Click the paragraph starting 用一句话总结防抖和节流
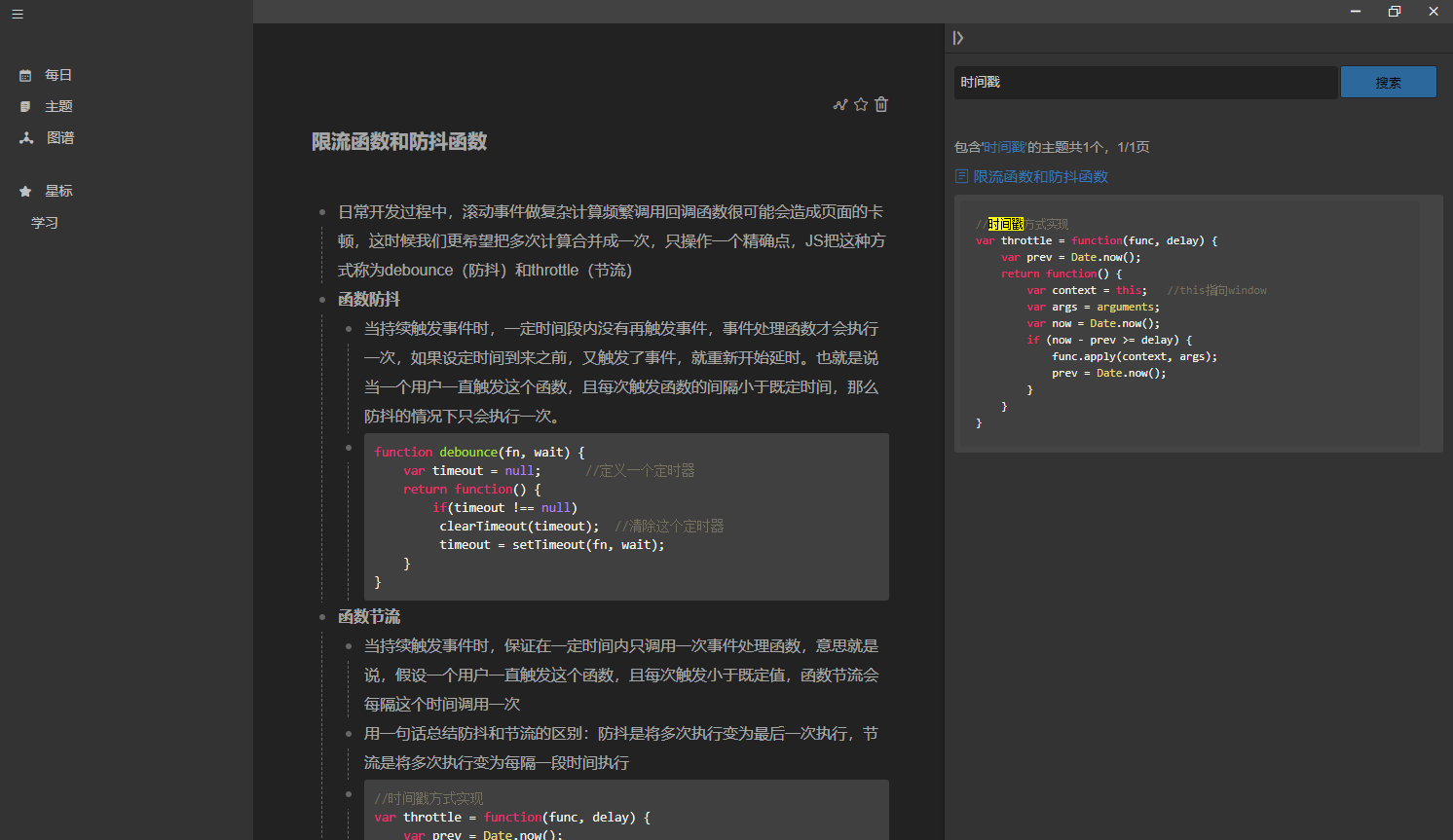1453x840 pixels. [621, 748]
